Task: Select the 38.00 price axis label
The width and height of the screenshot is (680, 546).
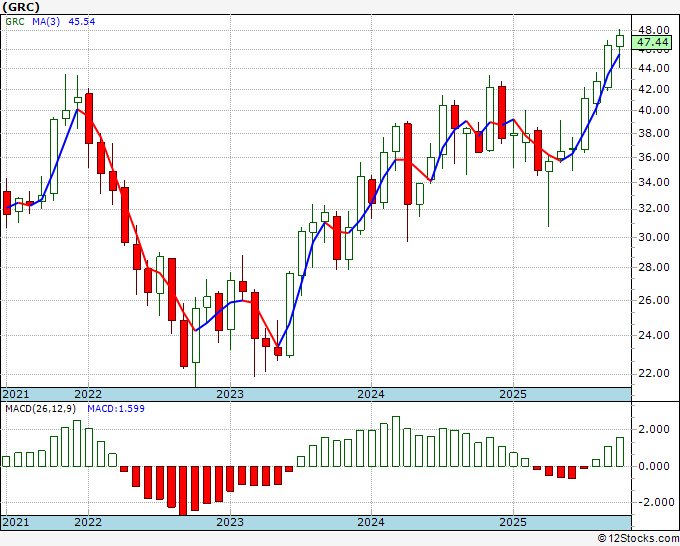Action: 653,133
